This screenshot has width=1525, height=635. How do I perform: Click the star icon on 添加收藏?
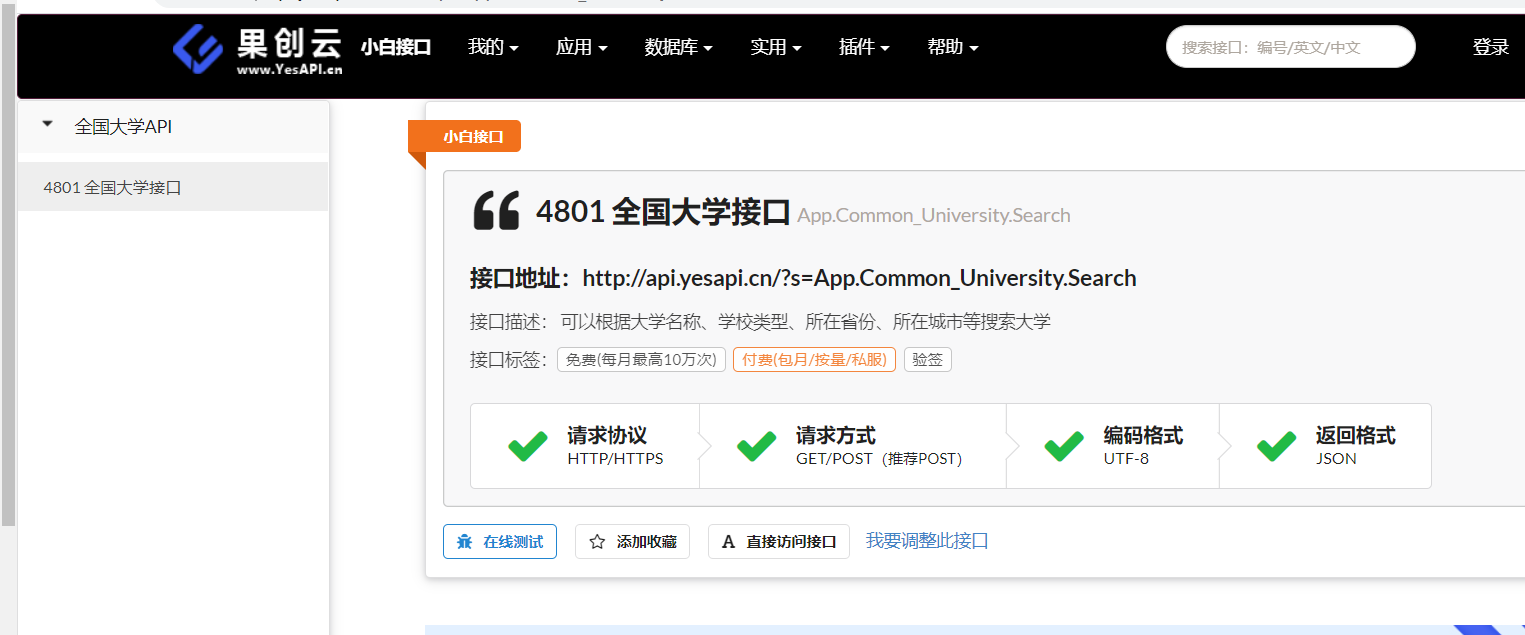click(x=598, y=542)
